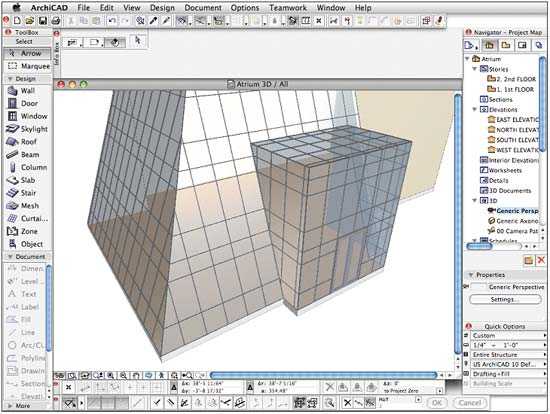
Task: Click the Cancel button
Action: (470, 403)
